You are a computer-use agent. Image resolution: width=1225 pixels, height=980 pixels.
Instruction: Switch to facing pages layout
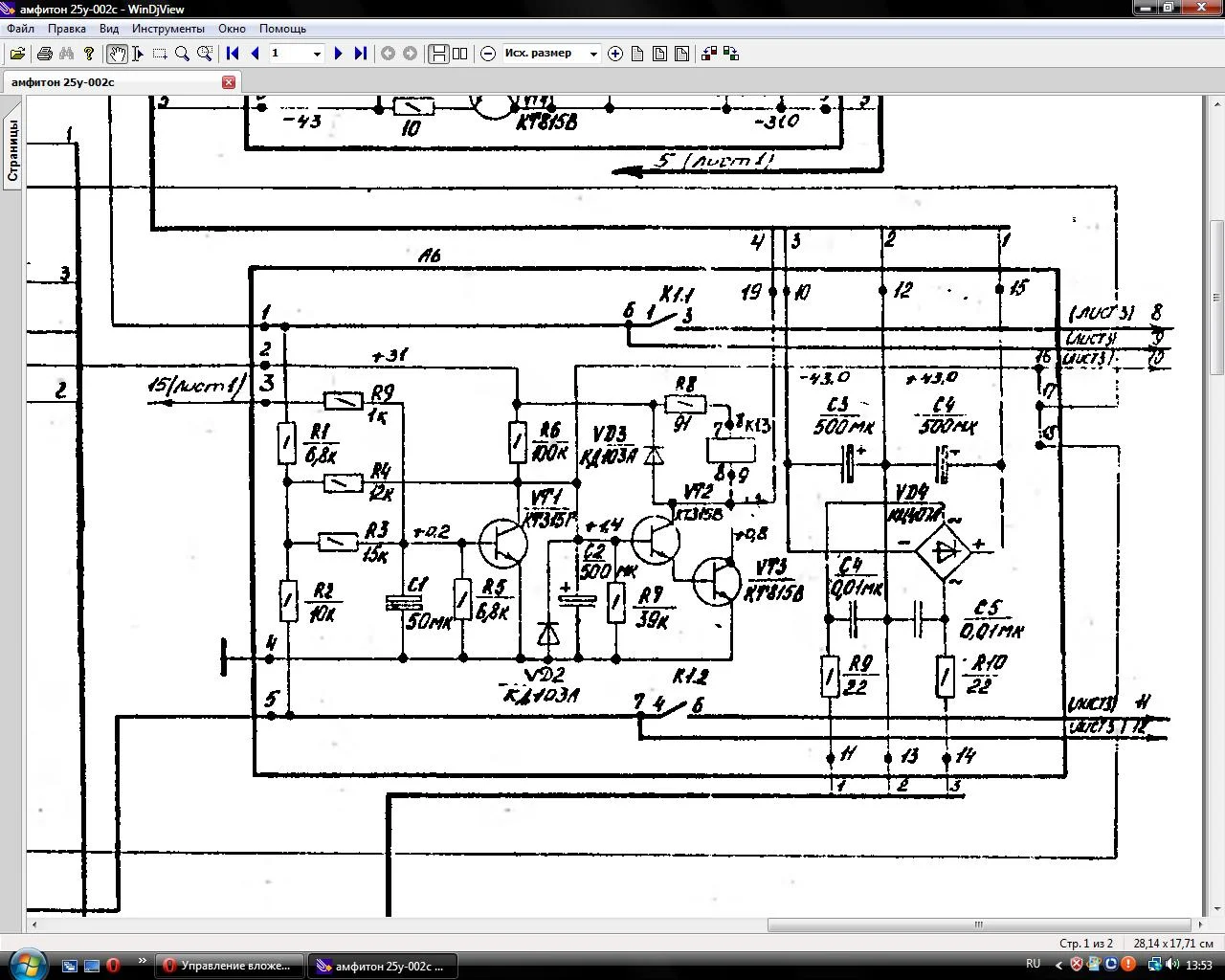pos(460,54)
